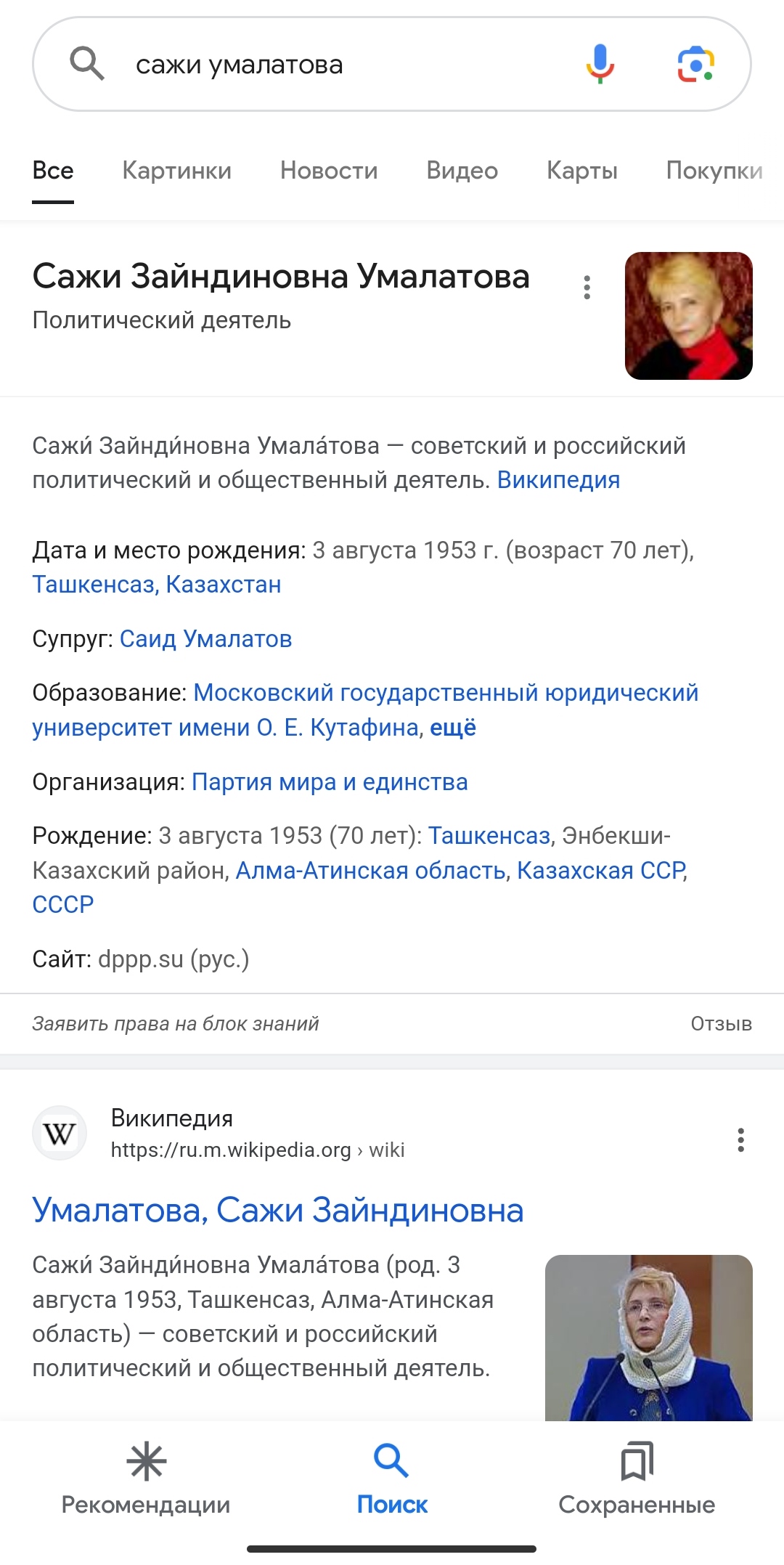Start voice search with microphone icon
This screenshot has width=784, height=1565.
[600, 64]
